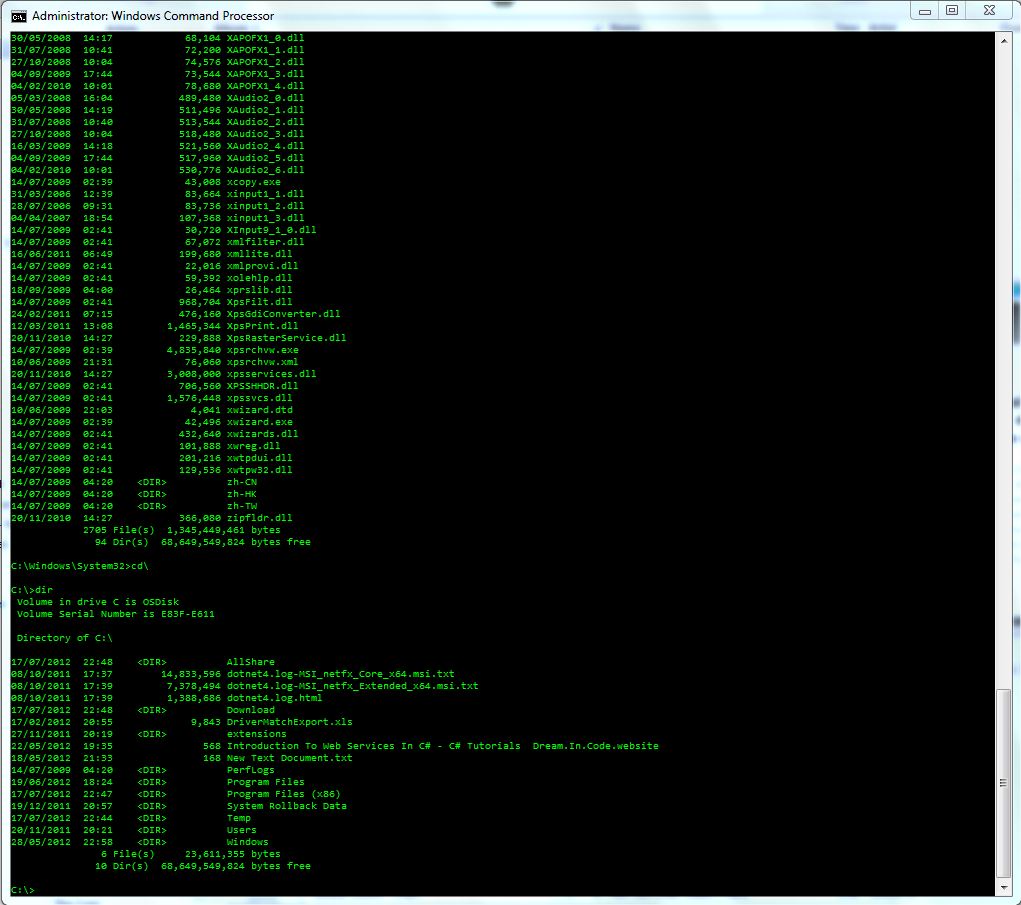Click the 'C:\Windows\System32>cd\' command line
The width and height of the screenshot is (1021, 905).
click(79, 566)
